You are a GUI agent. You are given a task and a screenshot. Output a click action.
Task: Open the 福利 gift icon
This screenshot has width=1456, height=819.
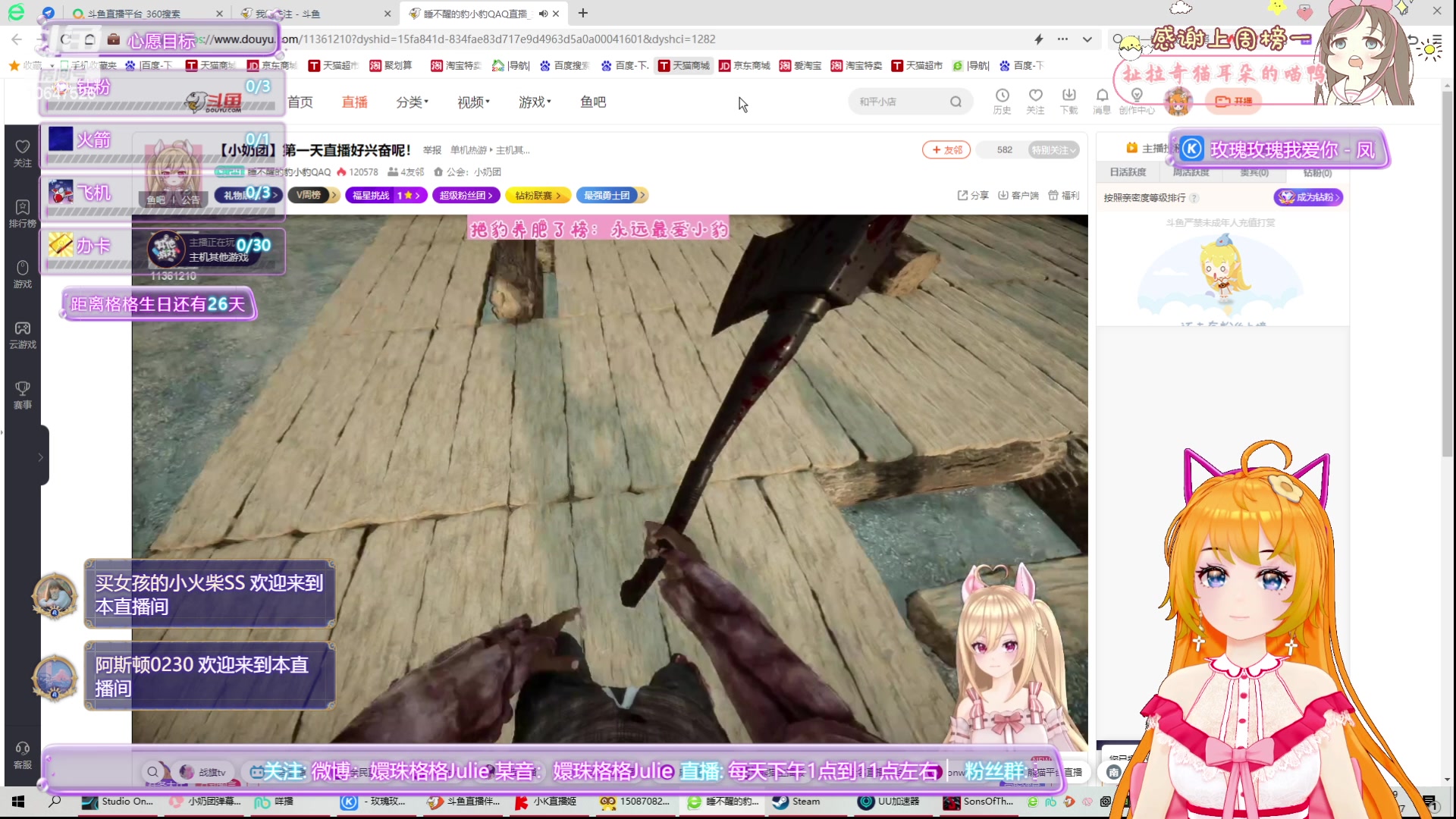click(x=1063, y=196)
